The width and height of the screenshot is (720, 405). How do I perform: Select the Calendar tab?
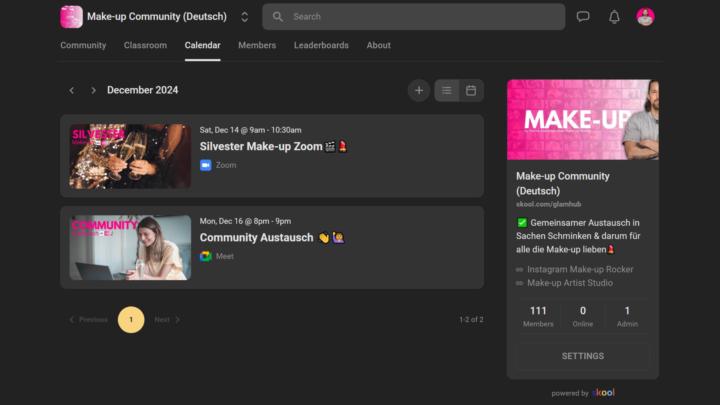point(202,45)
